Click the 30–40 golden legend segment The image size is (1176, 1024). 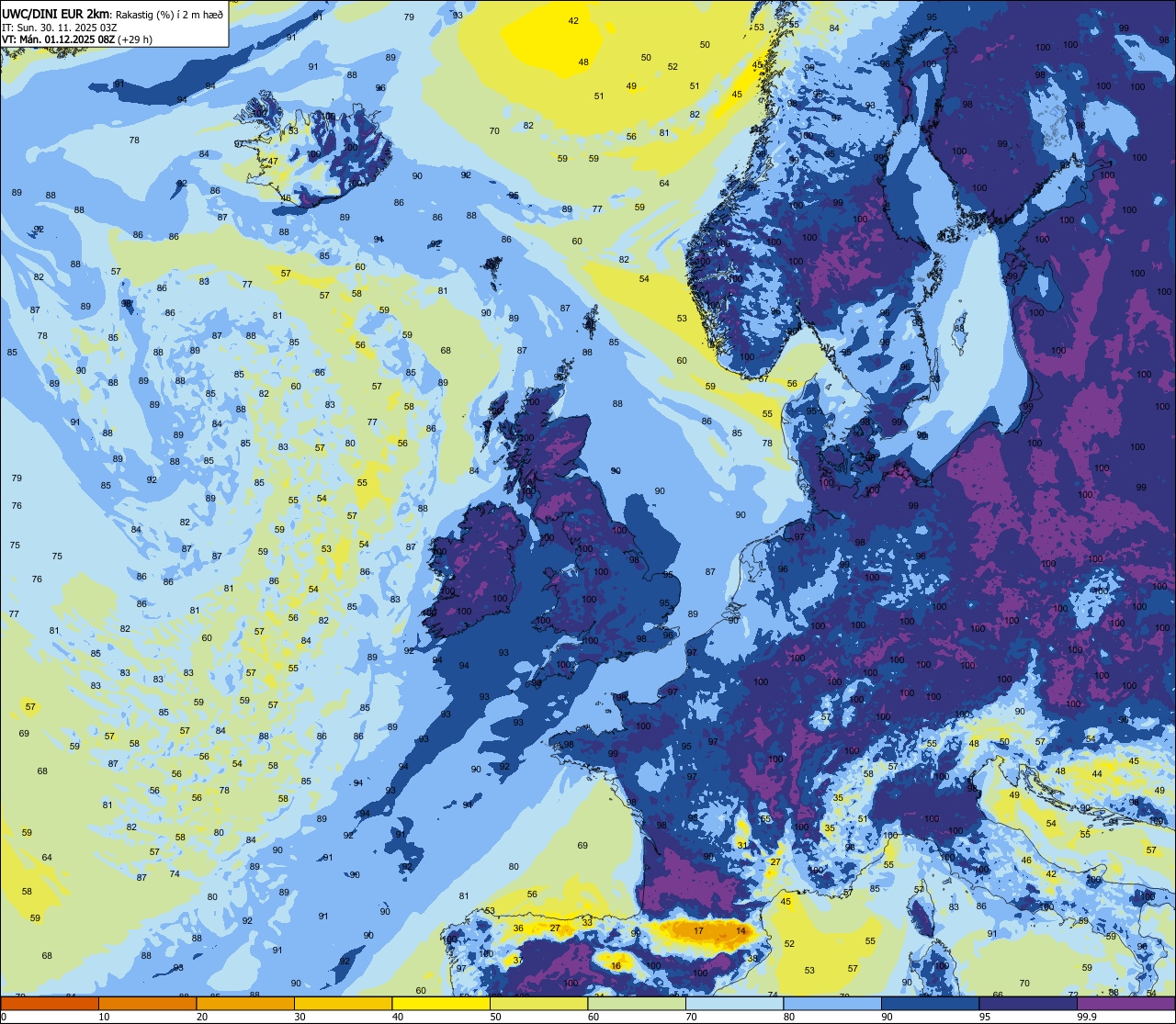[343, 1003]
